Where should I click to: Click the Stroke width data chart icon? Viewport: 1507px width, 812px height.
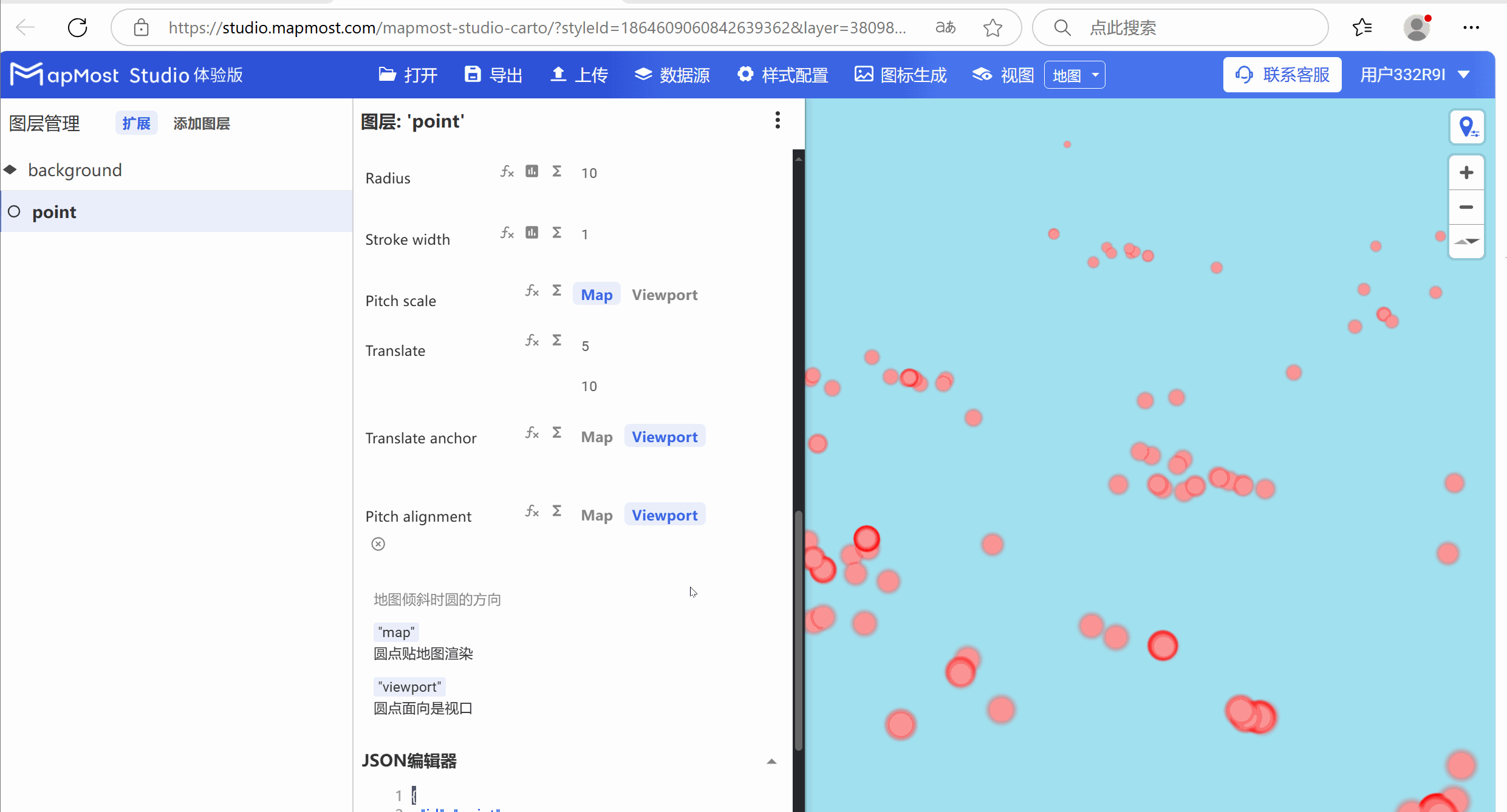click(x=531, y=233)
